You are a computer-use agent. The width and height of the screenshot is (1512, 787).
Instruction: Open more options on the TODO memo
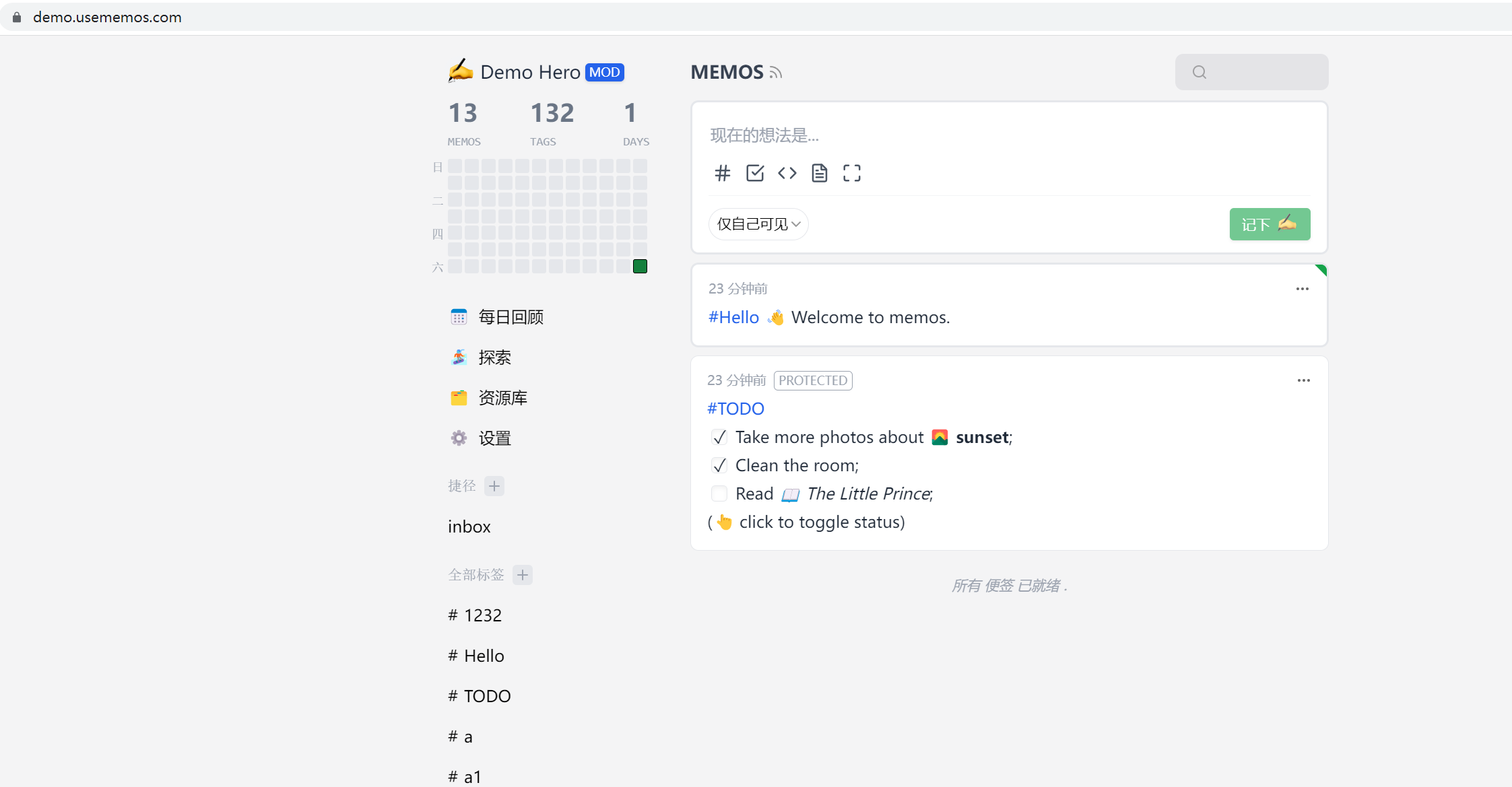1303,380
